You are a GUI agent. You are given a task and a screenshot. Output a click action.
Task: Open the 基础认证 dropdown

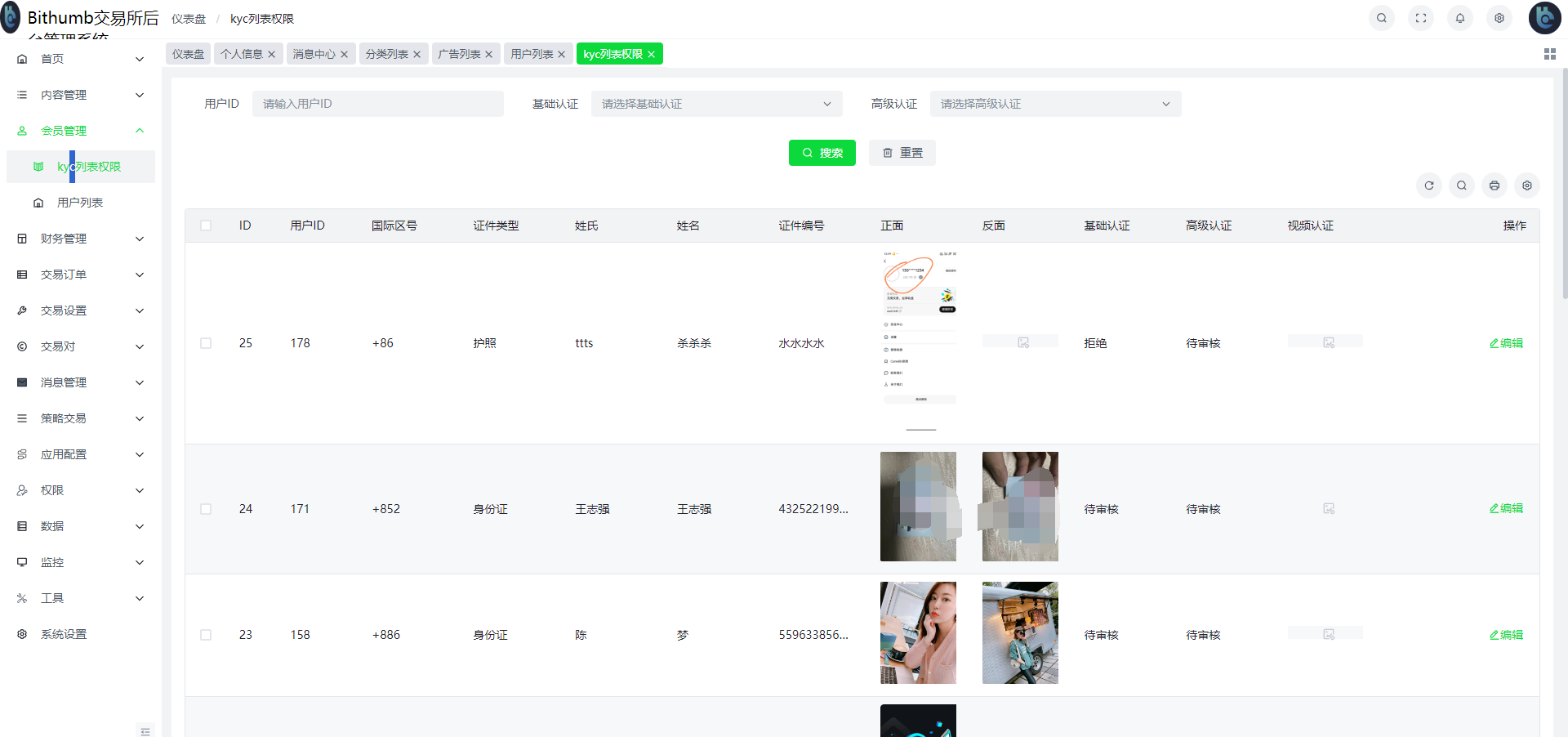click(716, 104)
